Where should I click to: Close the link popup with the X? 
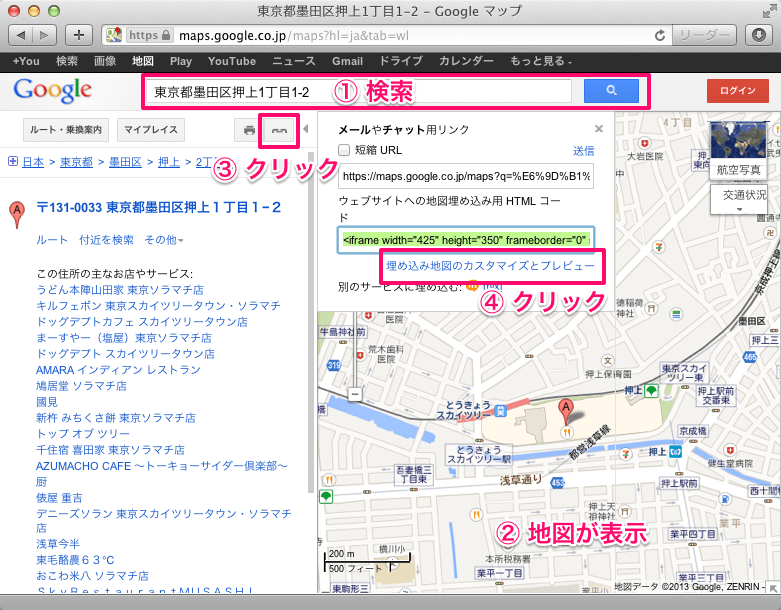pos(599,129)
